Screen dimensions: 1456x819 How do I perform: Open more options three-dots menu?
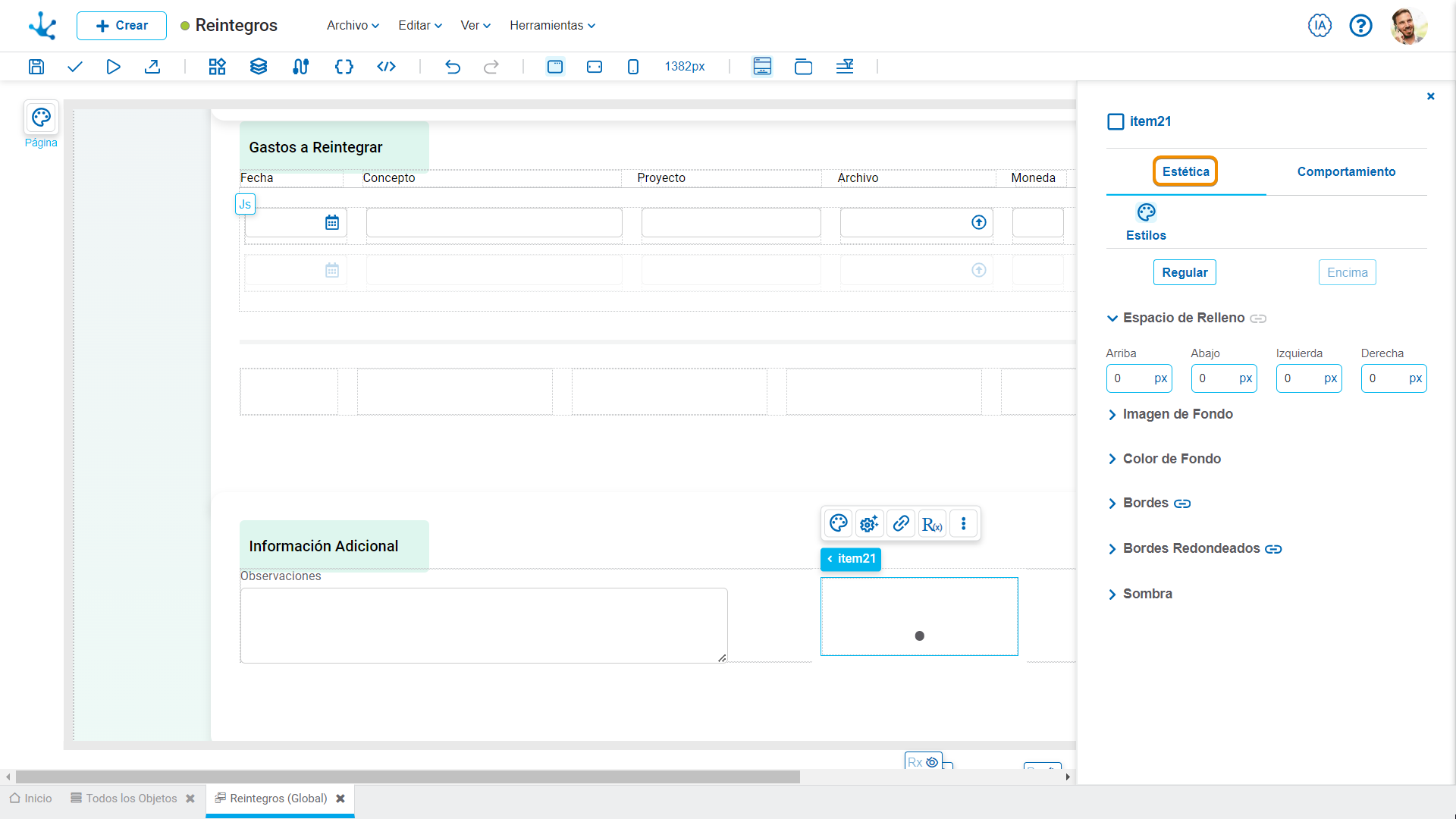pos(964,523)
